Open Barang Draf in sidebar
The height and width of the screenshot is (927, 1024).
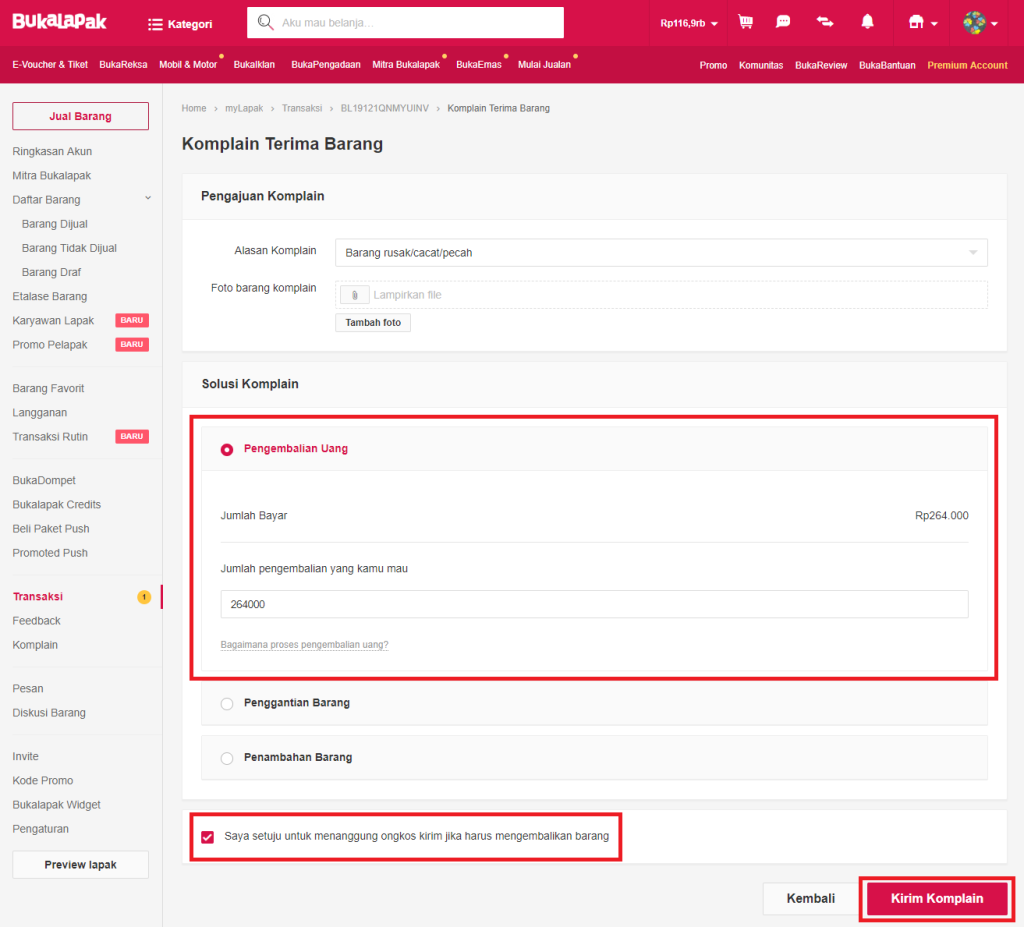(x=52, y=272)
